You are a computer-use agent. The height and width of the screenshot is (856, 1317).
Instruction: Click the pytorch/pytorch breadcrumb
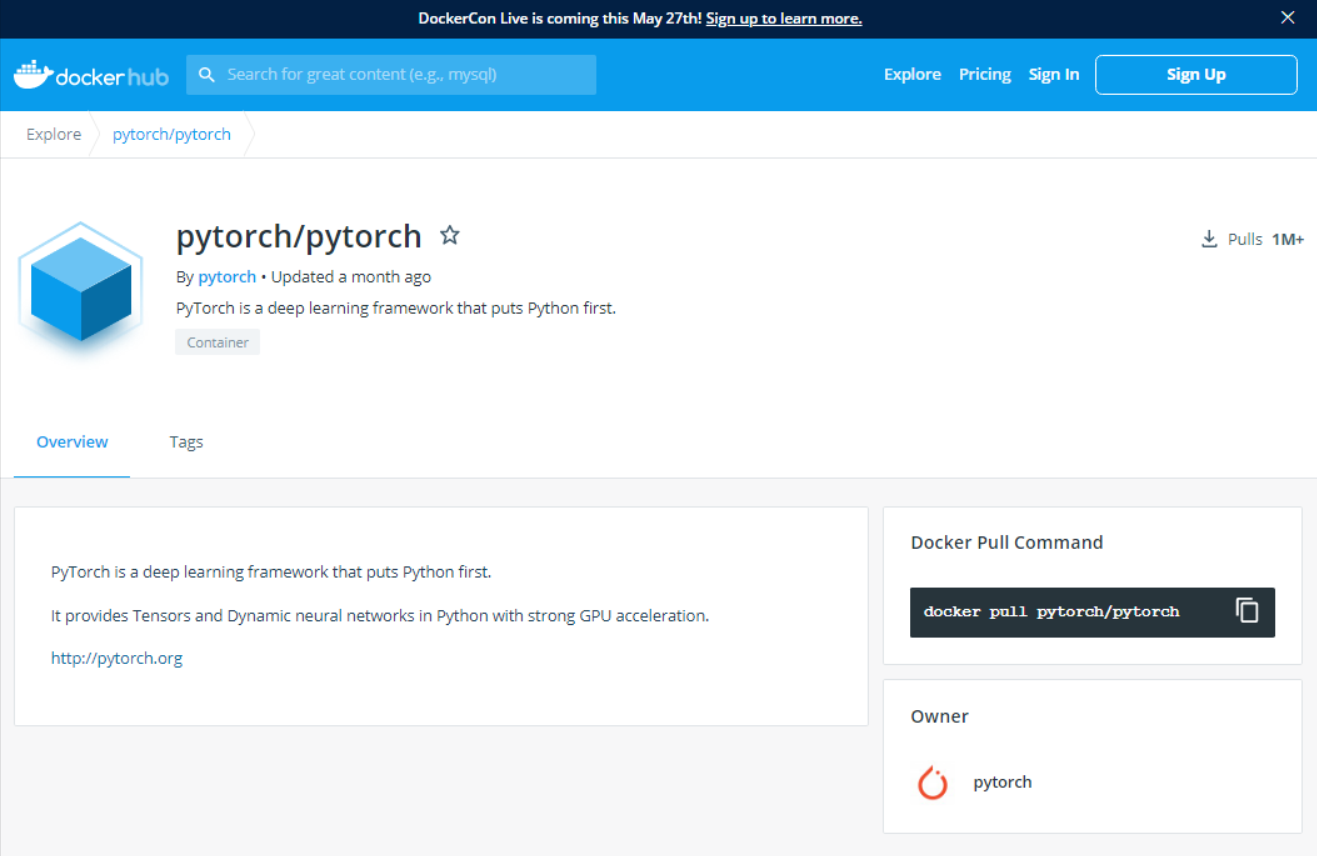(172, 135)
